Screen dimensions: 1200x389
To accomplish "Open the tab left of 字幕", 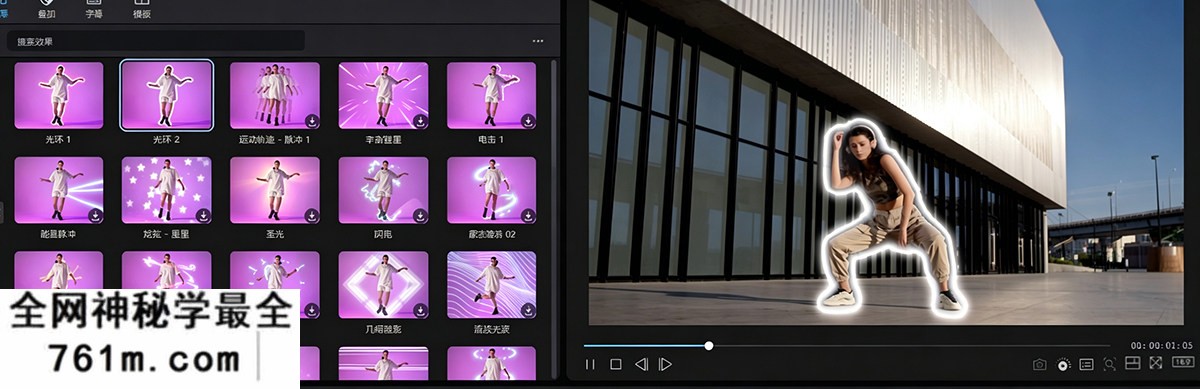I will (x=46, y=10).
